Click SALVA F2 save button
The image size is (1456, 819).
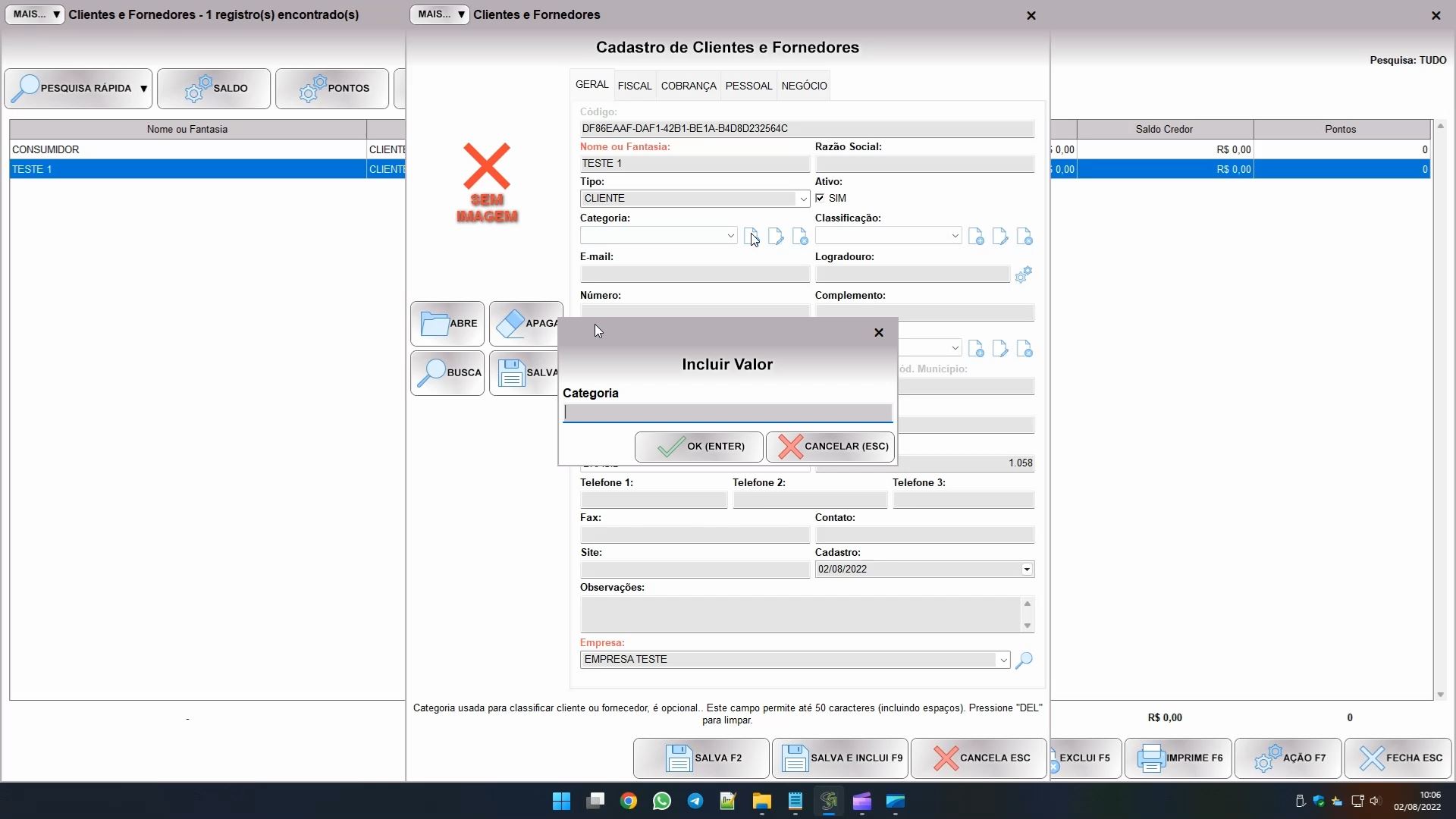tap(701, 758)
